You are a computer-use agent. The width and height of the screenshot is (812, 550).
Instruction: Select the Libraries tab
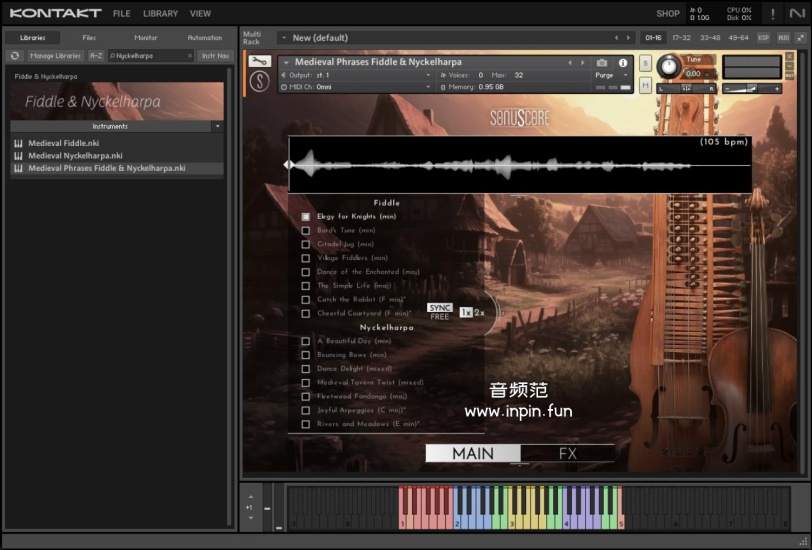coord(33,38)
